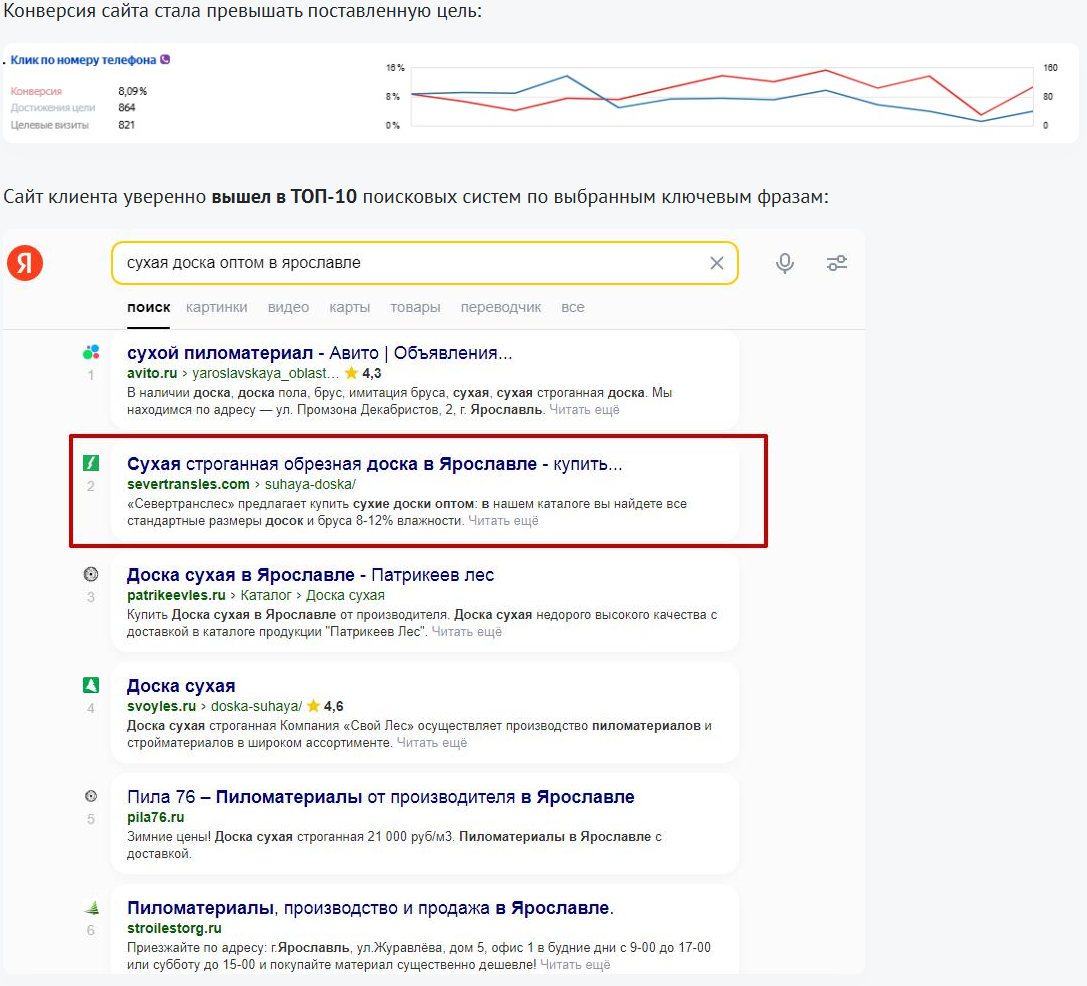The width and height of the screenshot is (1087, 986).
Task: Open 'сухой пиломатериал - Авито' result title
Action: (320, 353)
